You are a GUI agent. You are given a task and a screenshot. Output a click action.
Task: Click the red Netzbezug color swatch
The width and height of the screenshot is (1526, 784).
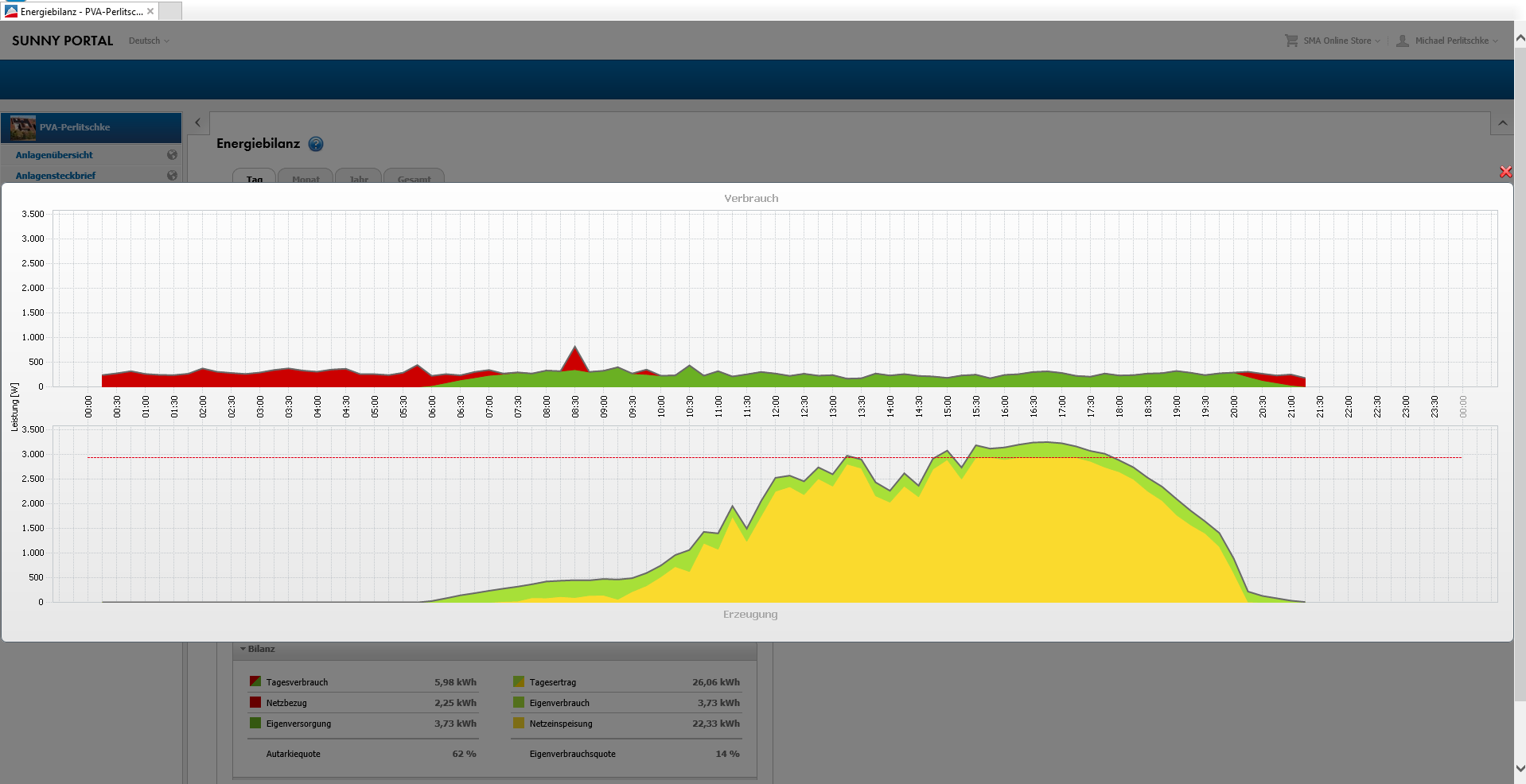coord(255,702)
